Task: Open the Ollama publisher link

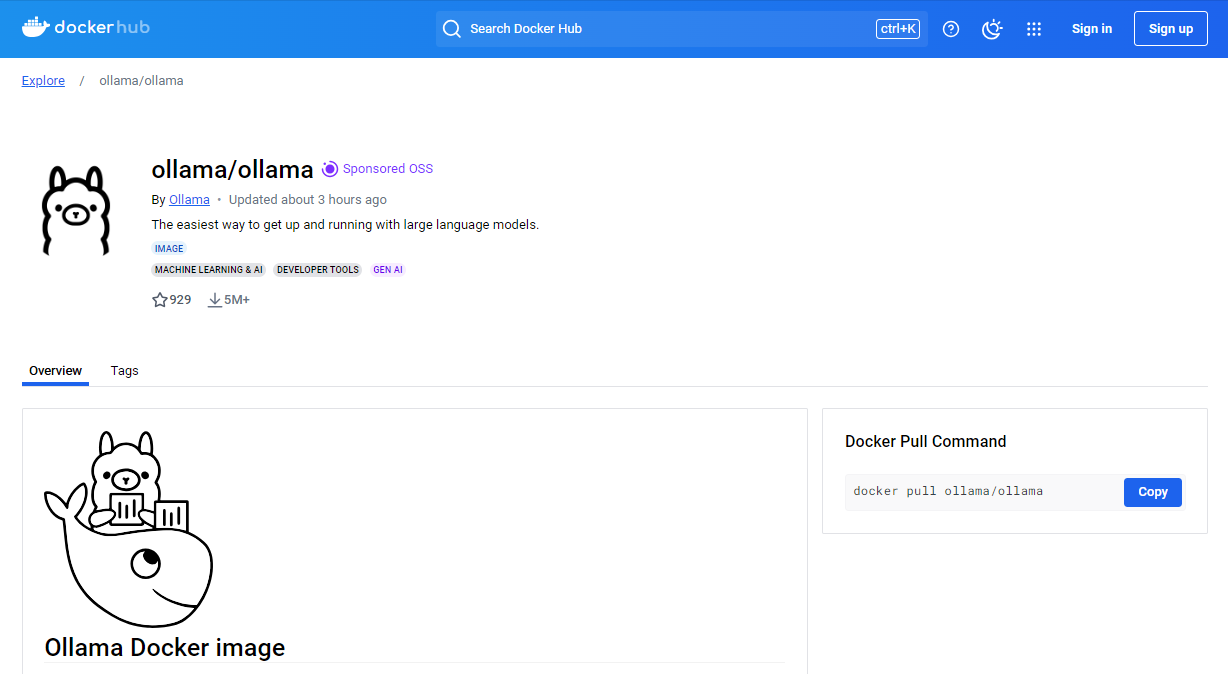Action: [189, 199]
